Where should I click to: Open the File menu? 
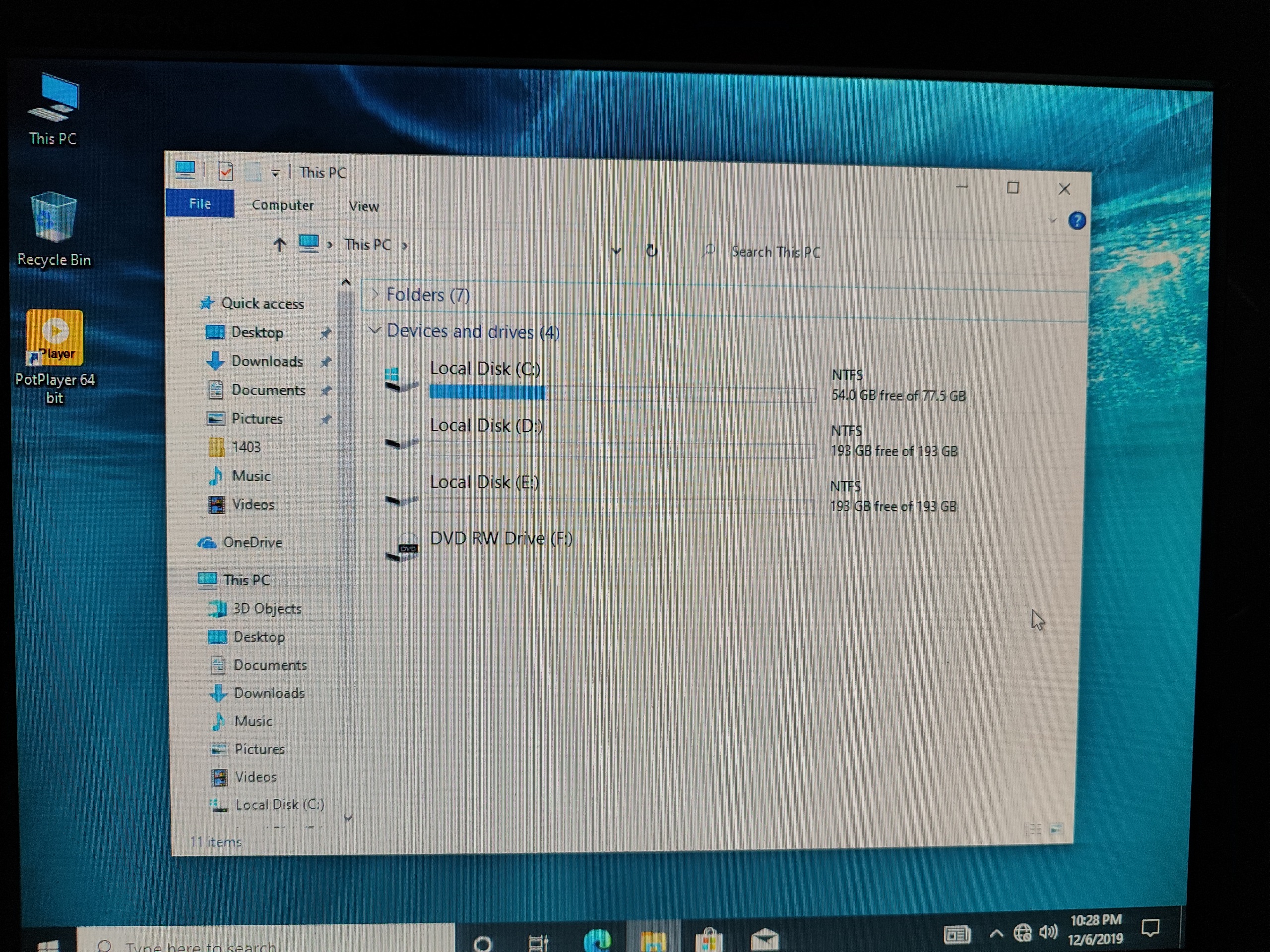(x=200, y=204)
